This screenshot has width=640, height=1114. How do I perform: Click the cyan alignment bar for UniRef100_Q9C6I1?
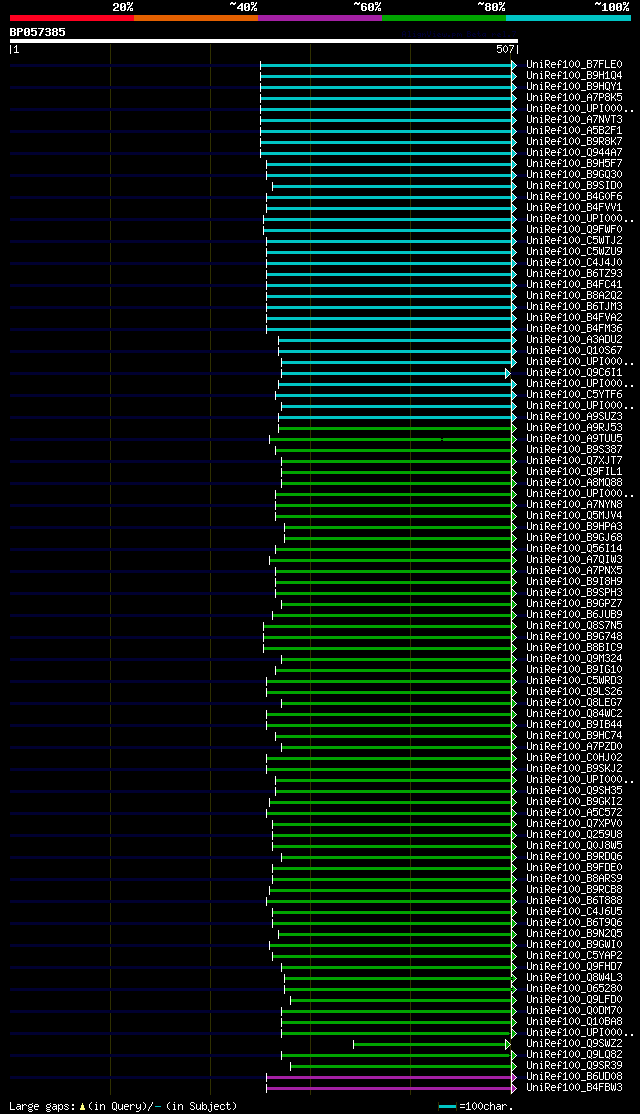[396, 373]
